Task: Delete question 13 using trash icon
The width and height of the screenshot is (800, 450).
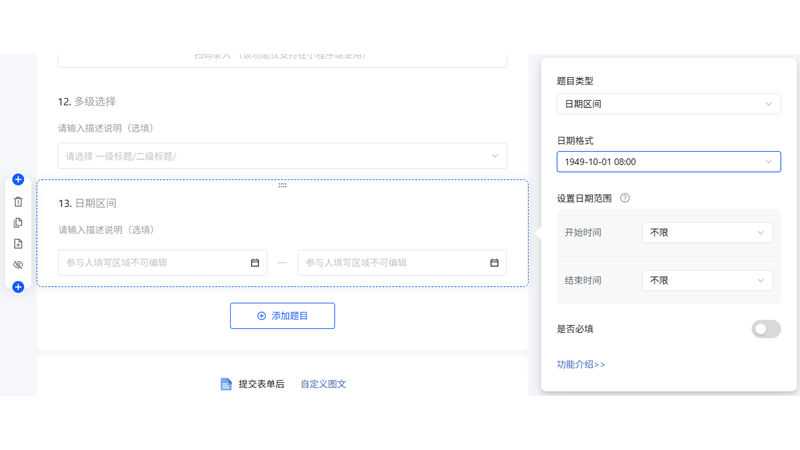Action: tap(18, 202)
